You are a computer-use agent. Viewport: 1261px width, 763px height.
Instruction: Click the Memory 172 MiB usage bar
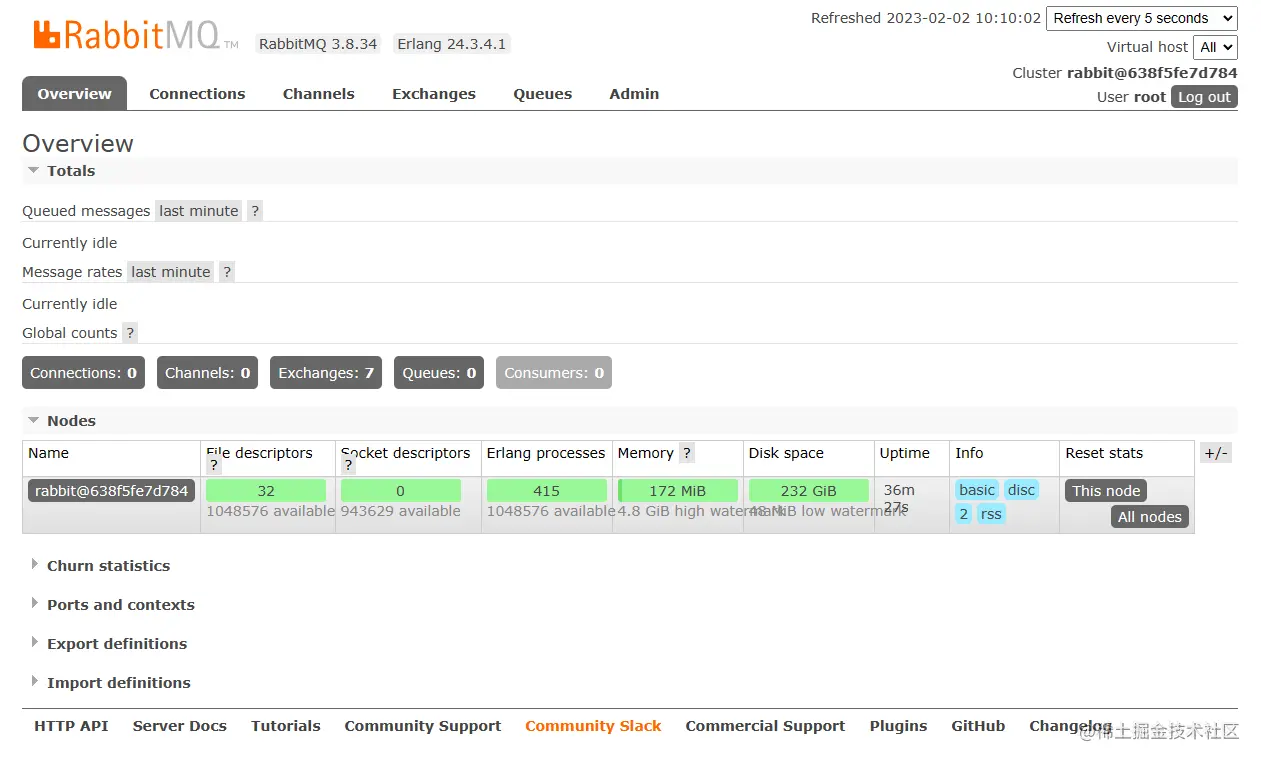678,491
